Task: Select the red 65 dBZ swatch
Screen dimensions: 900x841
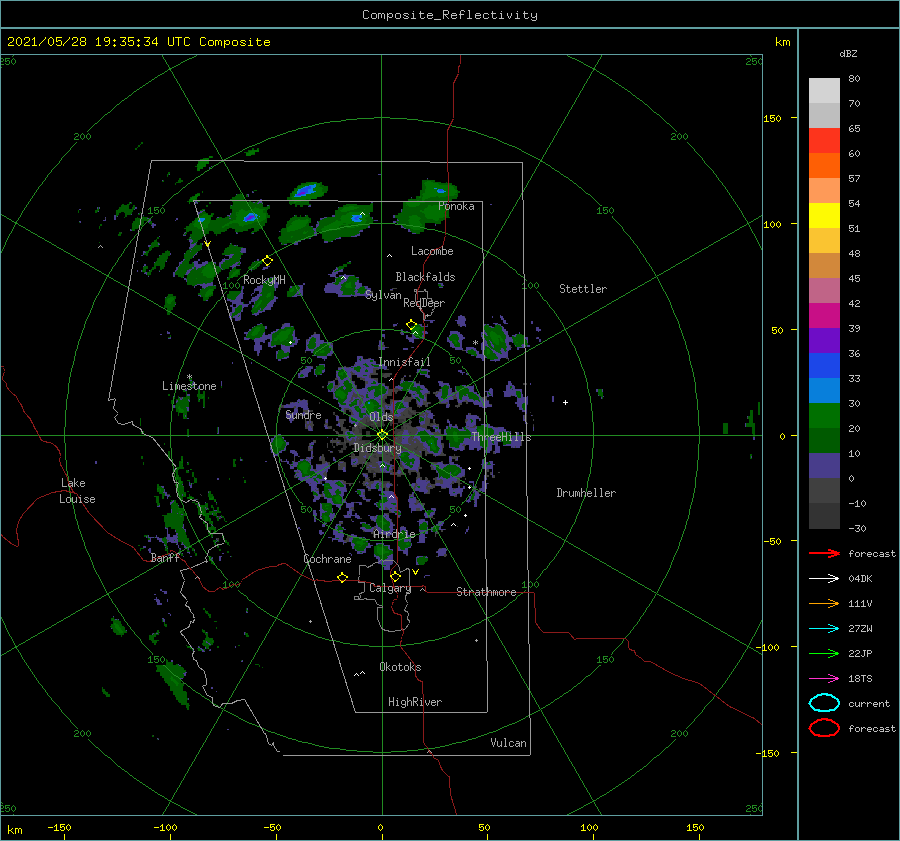Action: [824, 141]
